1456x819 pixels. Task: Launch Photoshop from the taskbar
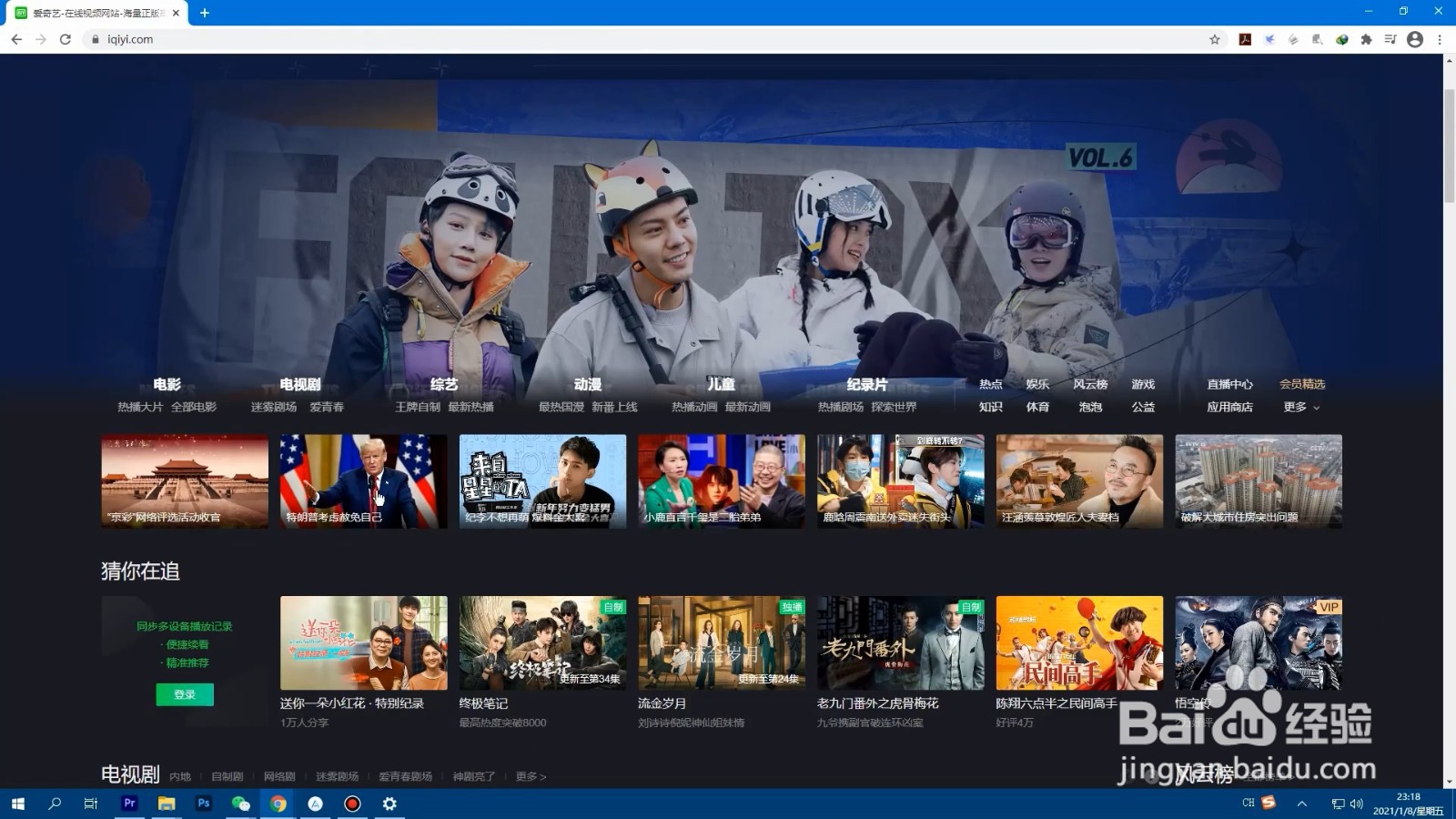tap(203, 804)
